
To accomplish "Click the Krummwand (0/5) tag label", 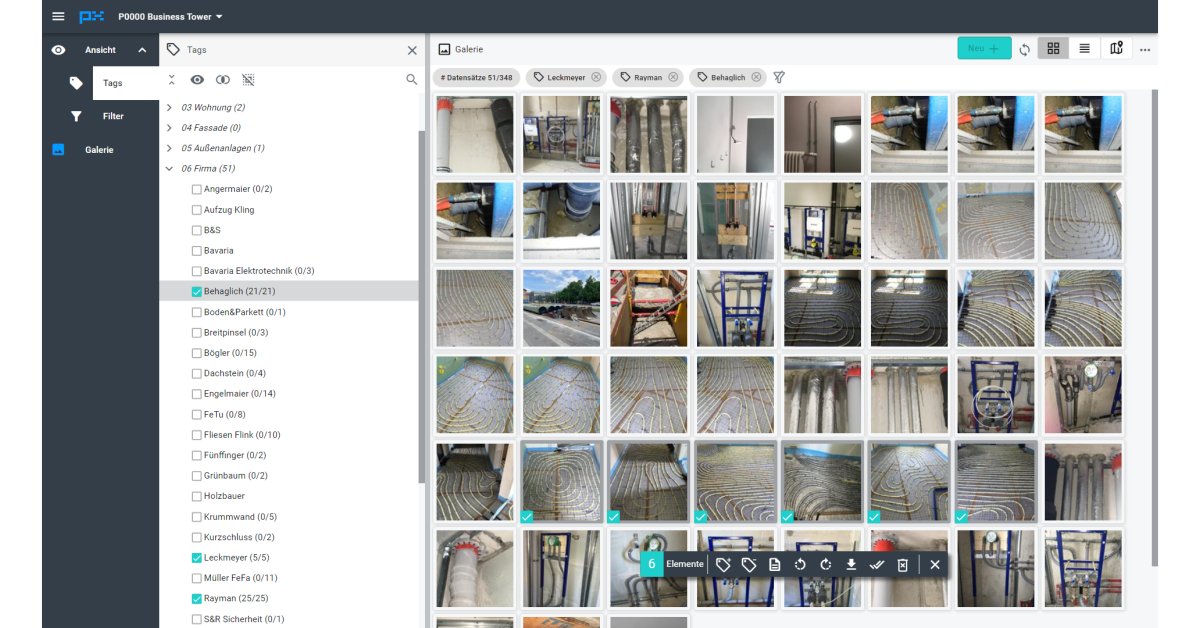I will click(x=240, y=517).
